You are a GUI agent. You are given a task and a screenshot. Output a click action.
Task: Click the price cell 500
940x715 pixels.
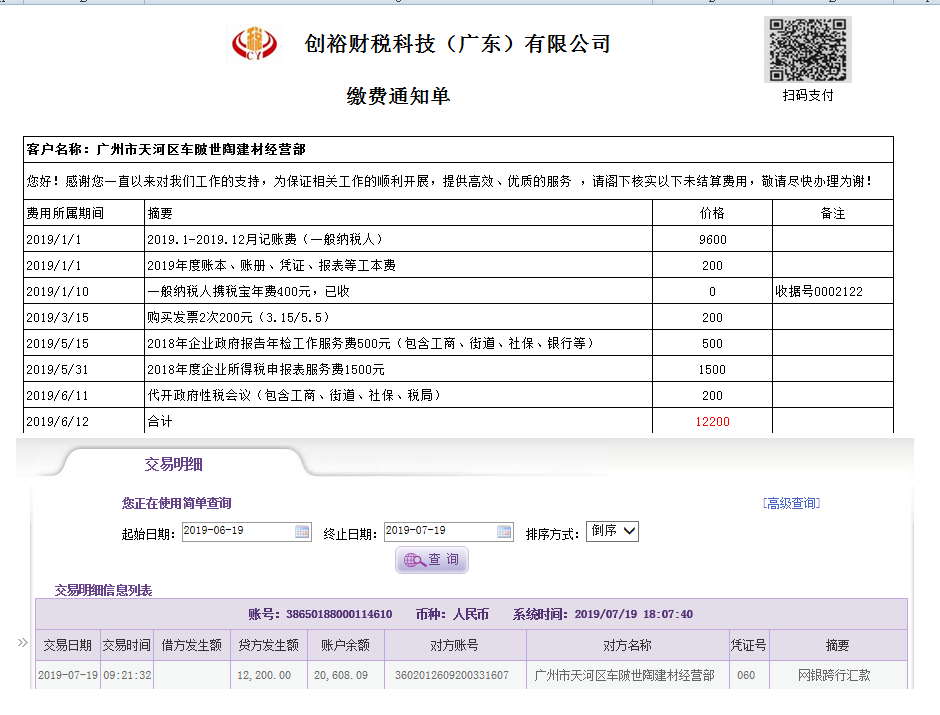(712, 344)
